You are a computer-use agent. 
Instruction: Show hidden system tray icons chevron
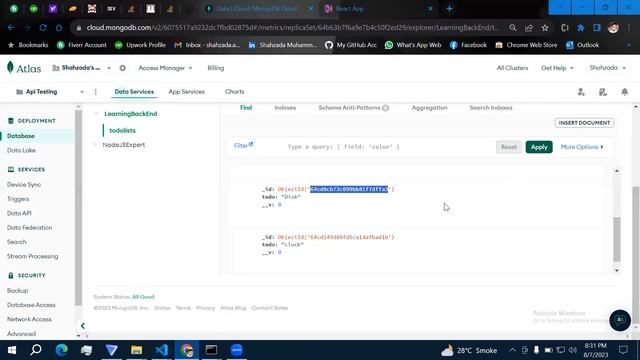[x=512, y=350]
